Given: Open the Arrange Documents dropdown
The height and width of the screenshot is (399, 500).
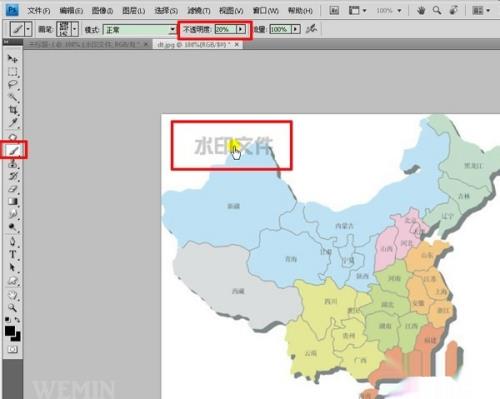Looking at the screenshot, I should [x=481, y=11].
